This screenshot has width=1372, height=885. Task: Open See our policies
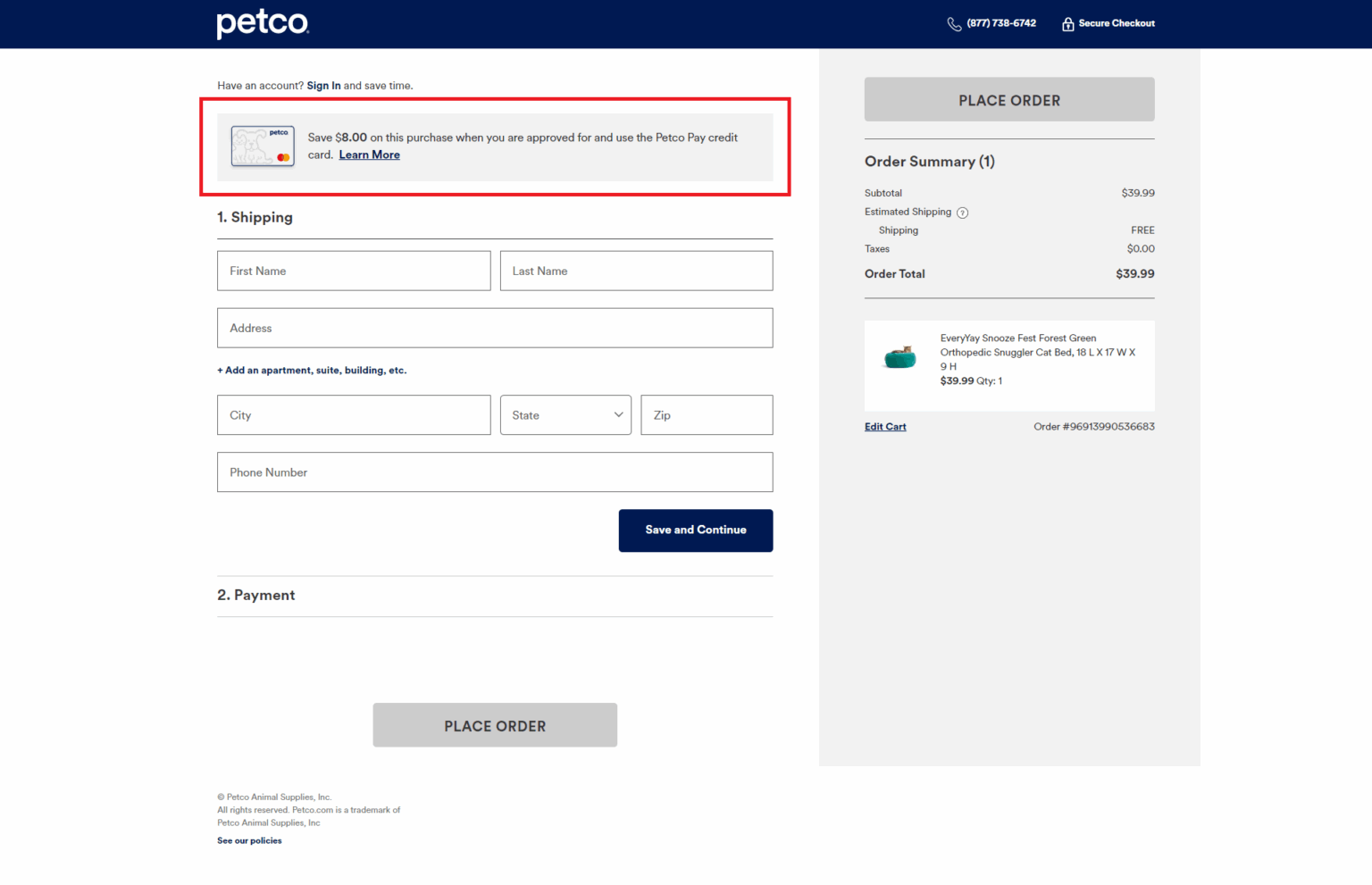tap(248, 840)
